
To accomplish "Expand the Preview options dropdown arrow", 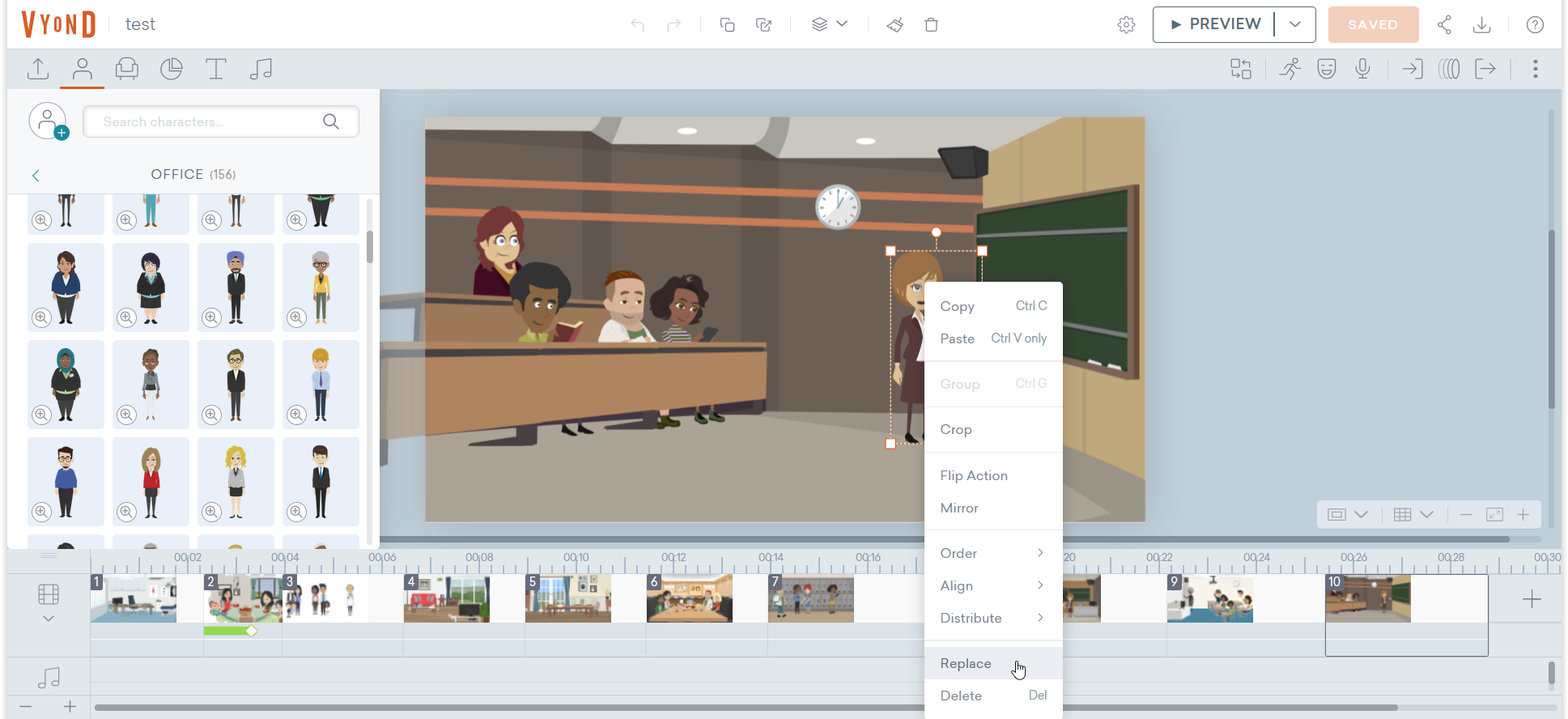I will (1295, 24).
